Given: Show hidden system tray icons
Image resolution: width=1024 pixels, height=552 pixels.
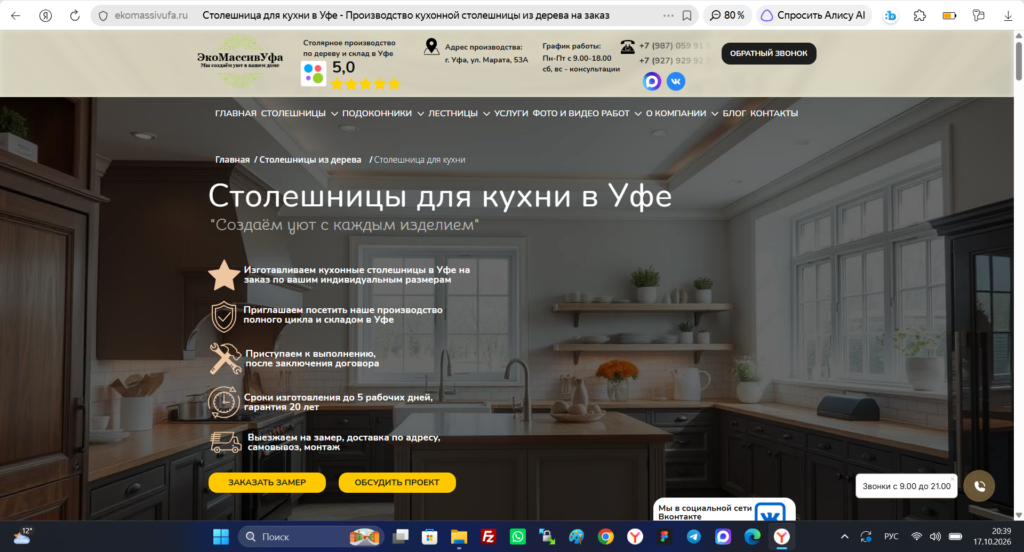Looking at the screenshot, I should 844,537.
